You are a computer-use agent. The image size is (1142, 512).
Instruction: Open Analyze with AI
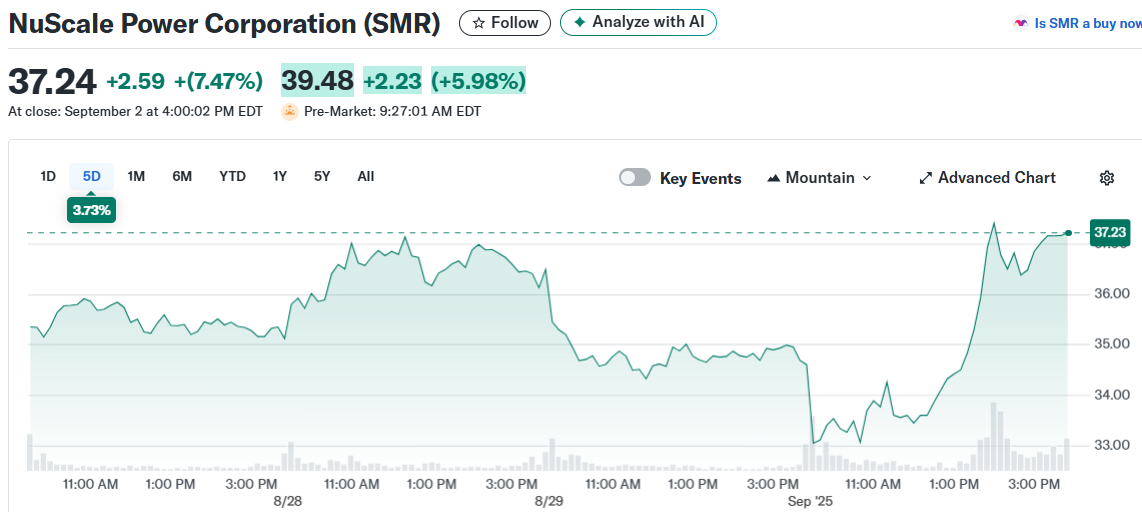click(638, 23)
